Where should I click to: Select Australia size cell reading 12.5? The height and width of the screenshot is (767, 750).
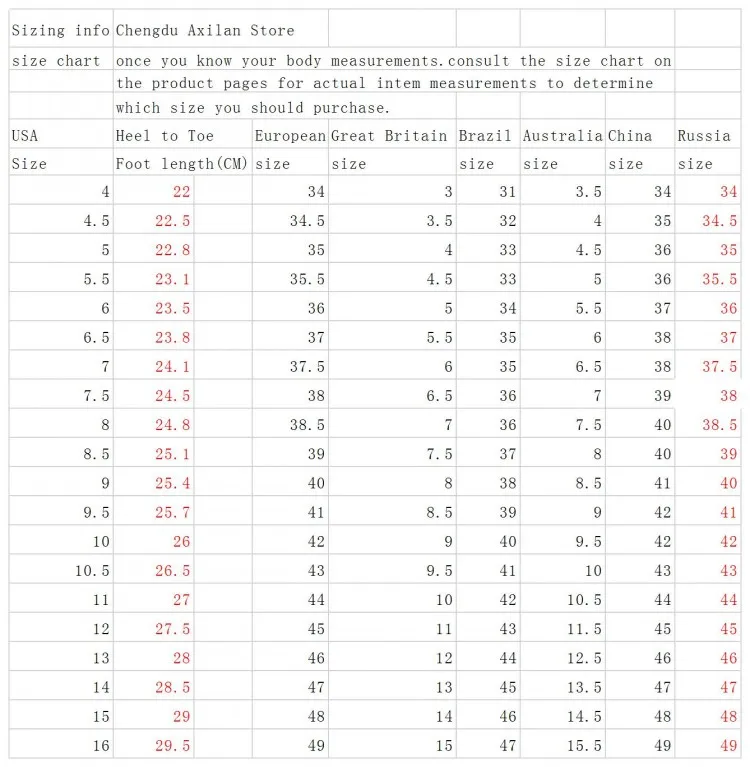click(563, 658)
